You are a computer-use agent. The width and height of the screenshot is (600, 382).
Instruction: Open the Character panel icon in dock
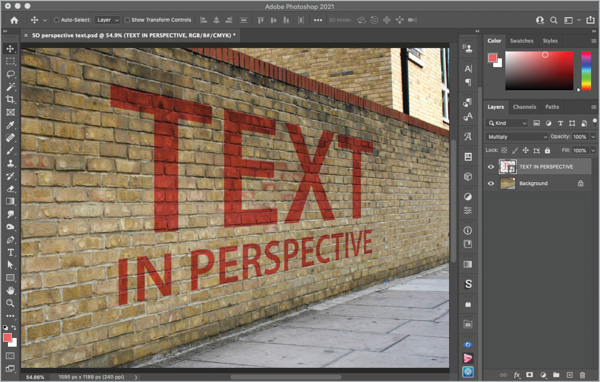click(468, 69)
